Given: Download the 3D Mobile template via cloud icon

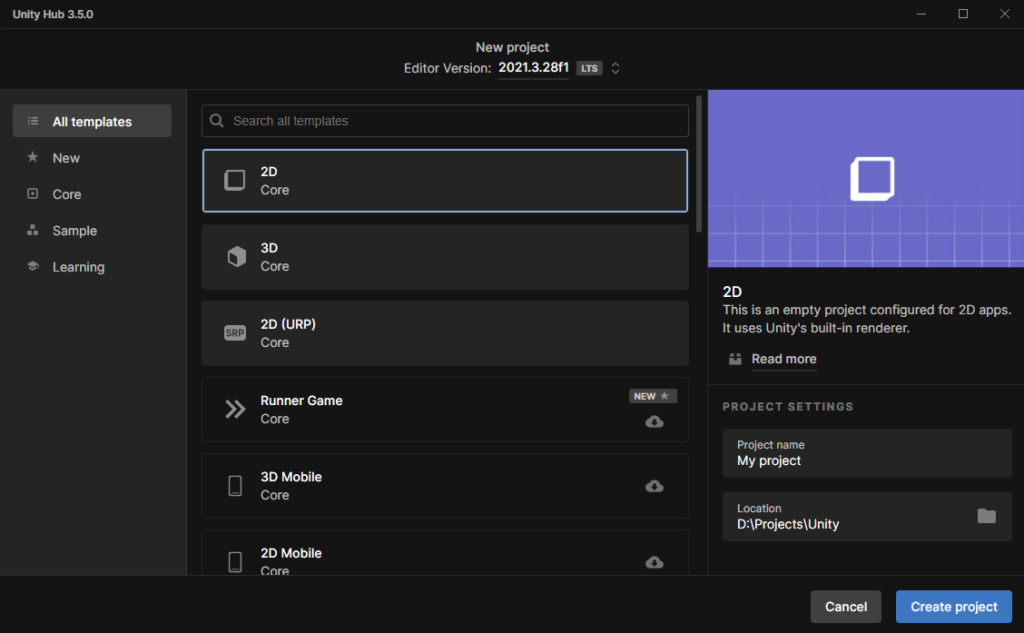Looking at the screenshot, I should tap(654, 486).
